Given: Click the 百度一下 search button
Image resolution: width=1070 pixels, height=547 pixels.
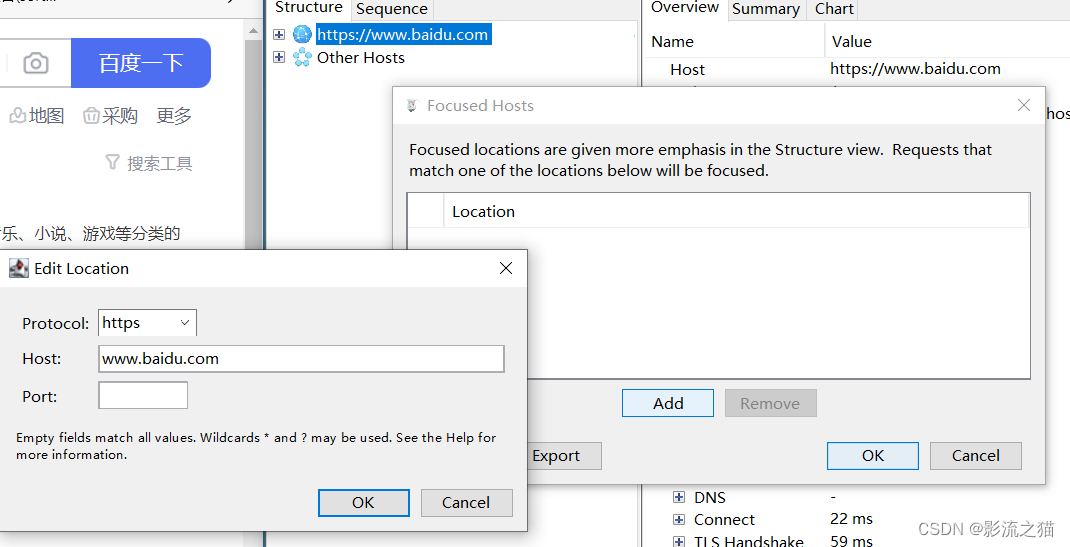Looking at the screenshot, I should pos(141,63).
